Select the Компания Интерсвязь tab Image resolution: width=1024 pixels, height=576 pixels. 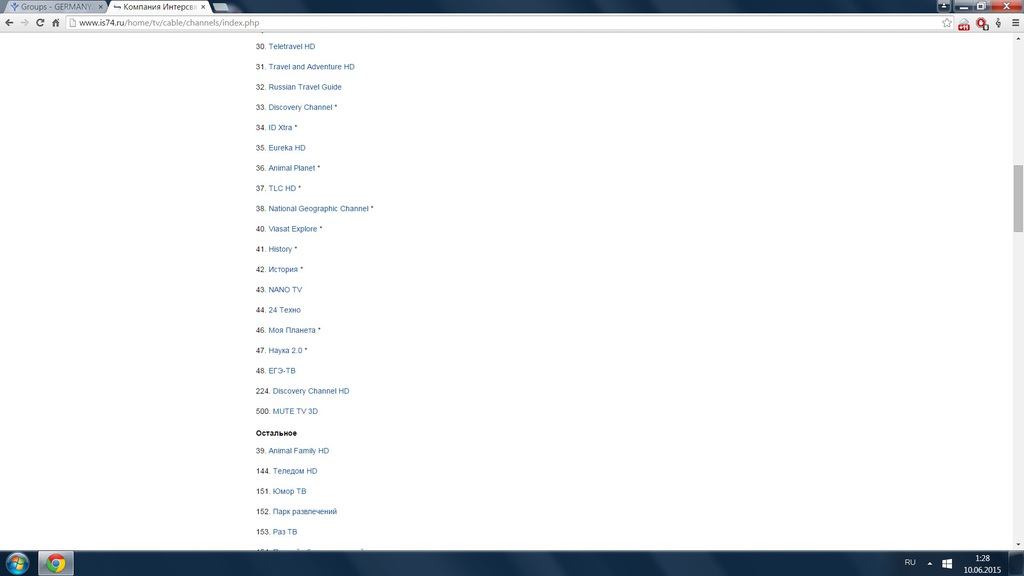pyautogui.click(x=160, y=7)
